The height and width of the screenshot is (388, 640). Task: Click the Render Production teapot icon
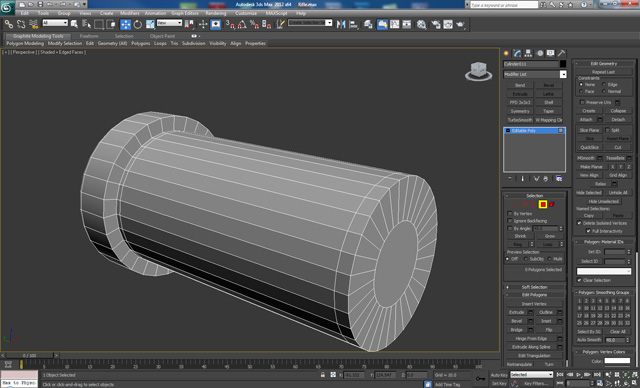460,24
